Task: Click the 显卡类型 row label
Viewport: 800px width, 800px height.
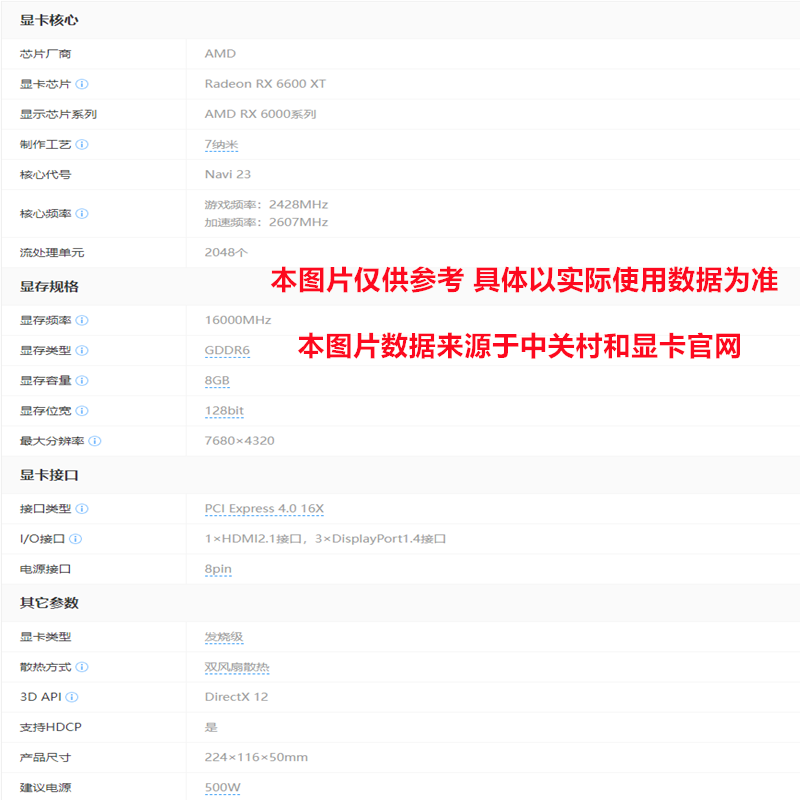Action: tap(45, 637)
